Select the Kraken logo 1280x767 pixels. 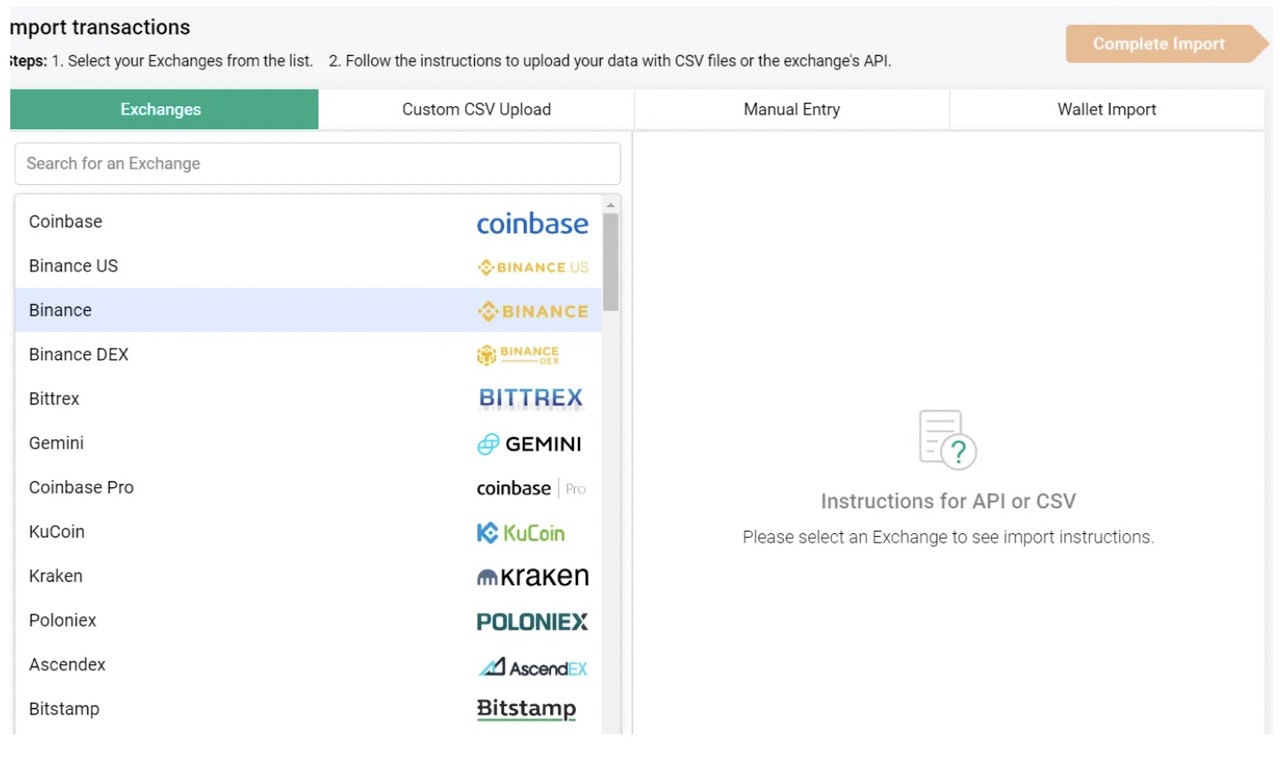(532, 576)
